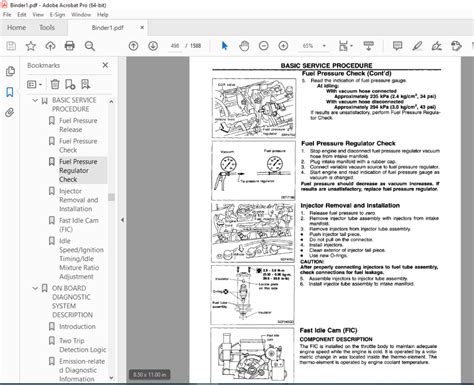Open the File menu
474x385 pixels.
pos(7,15)
